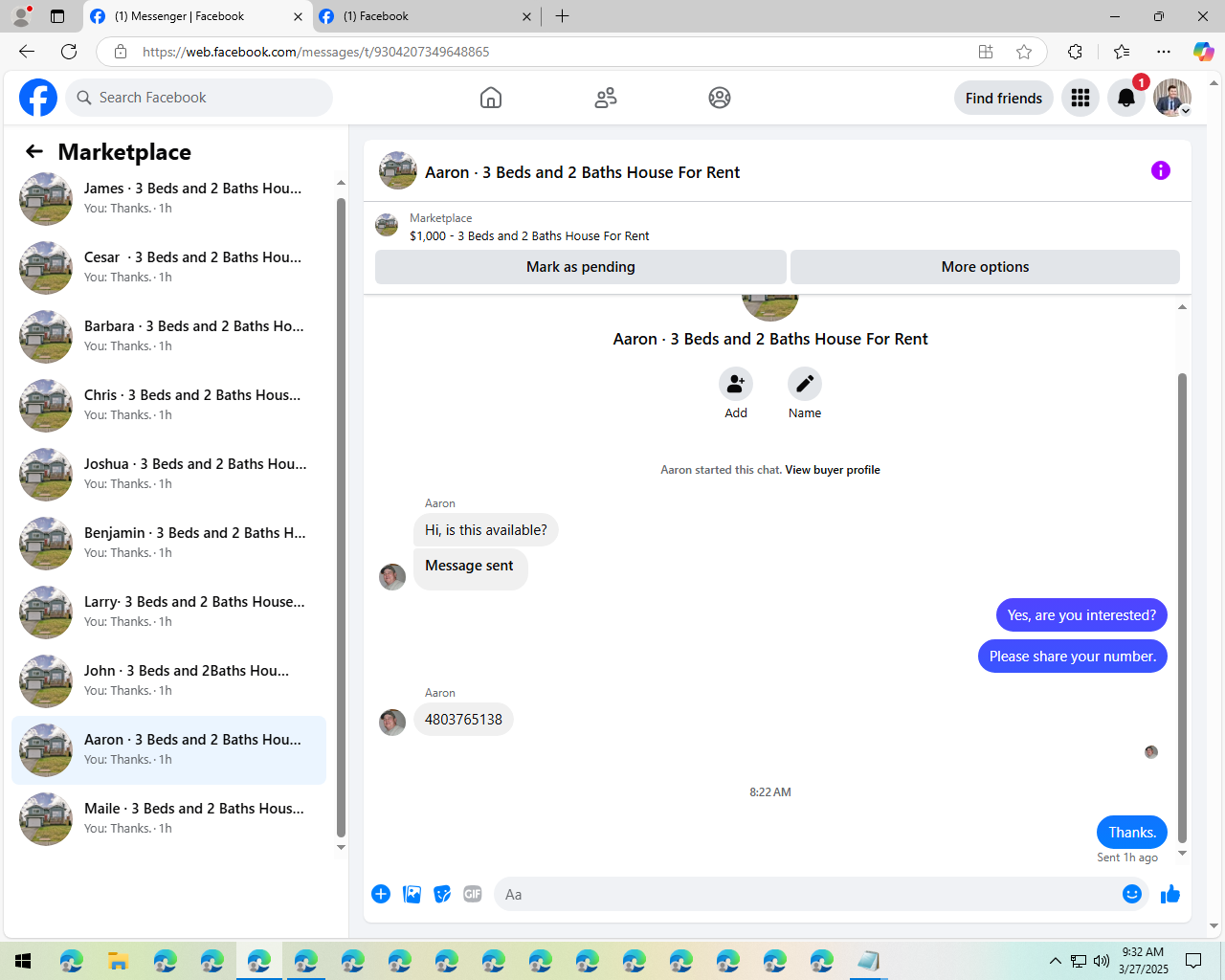Edit the chat name with pencil icon
1225x980 pixels.
[805, 384]
